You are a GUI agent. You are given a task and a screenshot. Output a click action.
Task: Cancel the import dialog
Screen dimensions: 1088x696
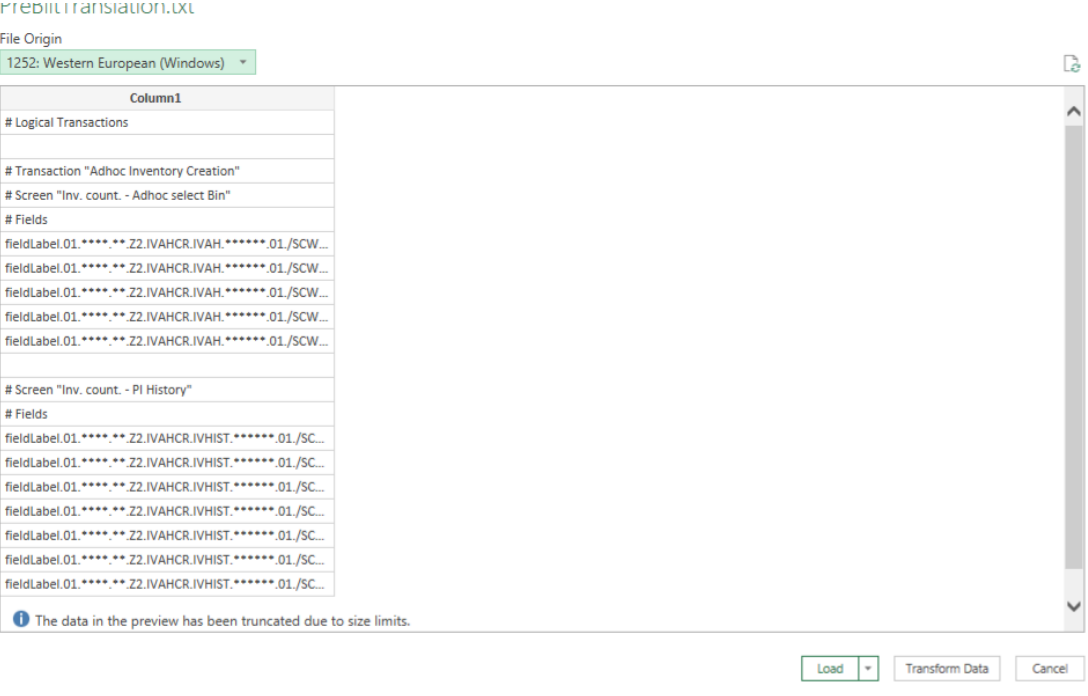[x=1049, y=669]
